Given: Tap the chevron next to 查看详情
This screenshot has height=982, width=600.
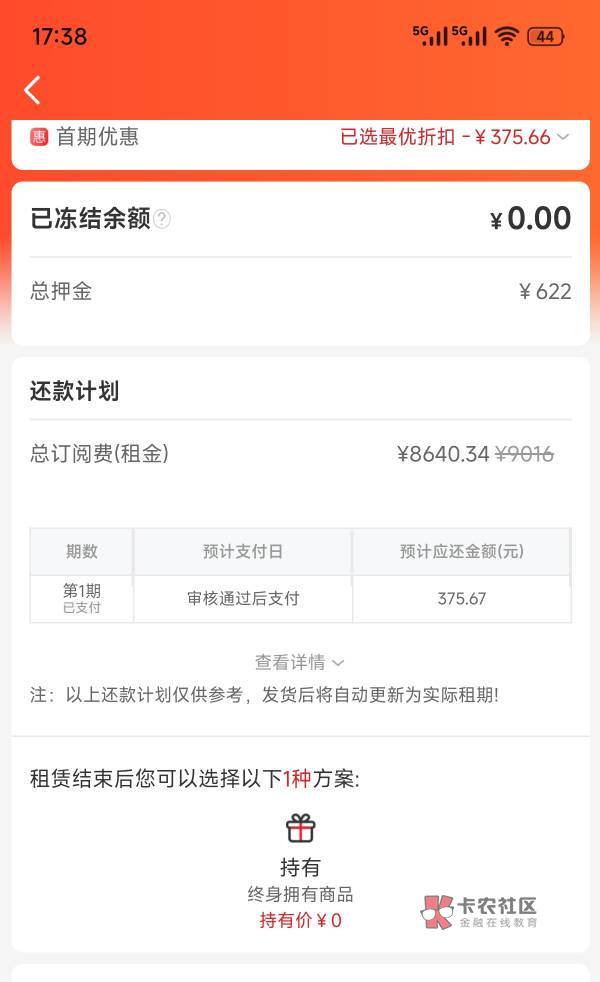Looking at the screenshot, I should [338, 662].
